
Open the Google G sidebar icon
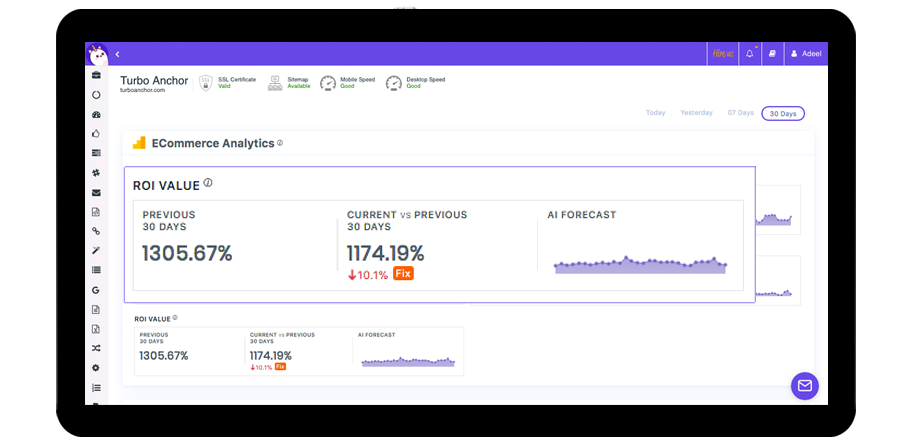(96, 290)
